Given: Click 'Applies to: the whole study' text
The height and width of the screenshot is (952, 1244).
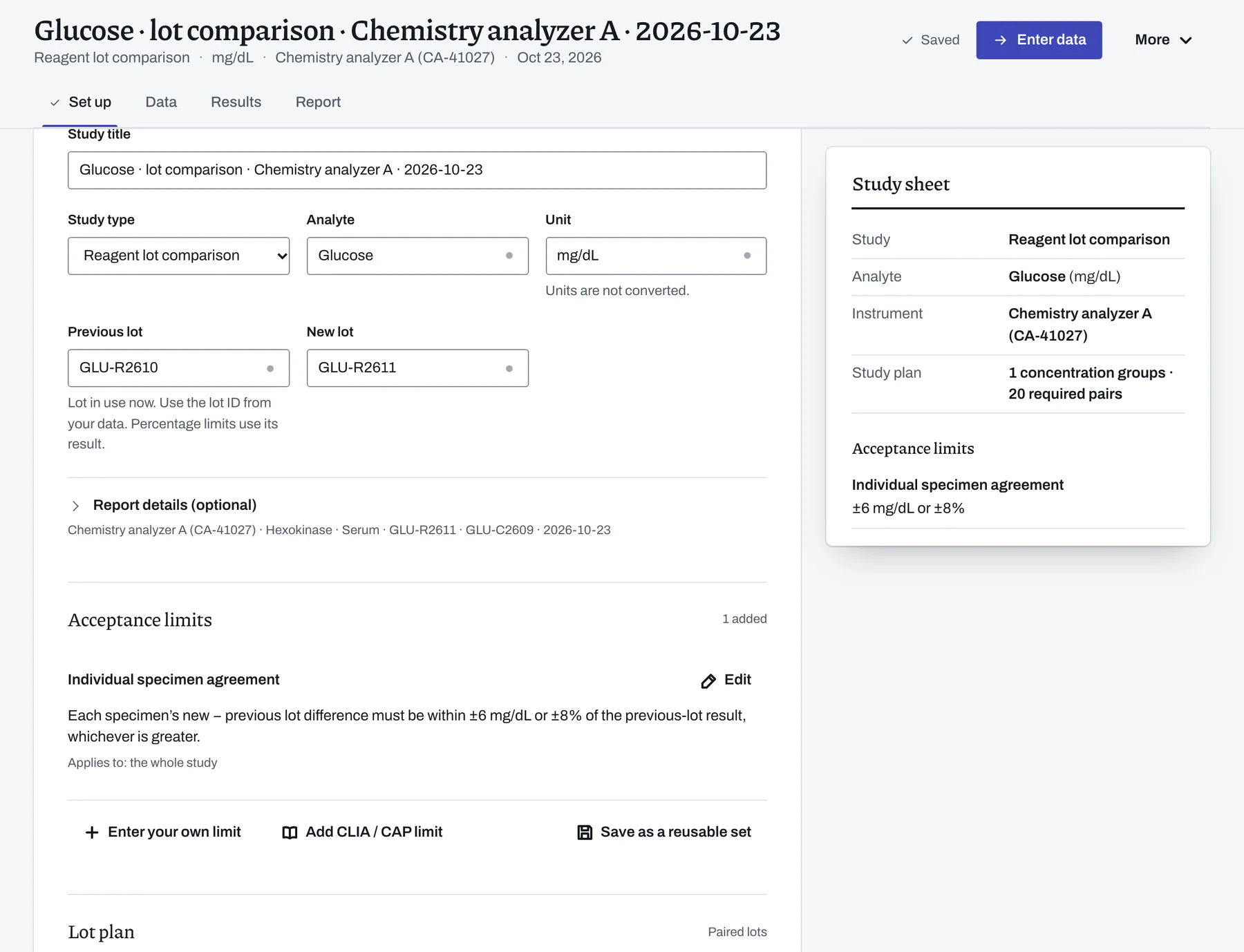Looking at the screenshot, I should point(142,763).
